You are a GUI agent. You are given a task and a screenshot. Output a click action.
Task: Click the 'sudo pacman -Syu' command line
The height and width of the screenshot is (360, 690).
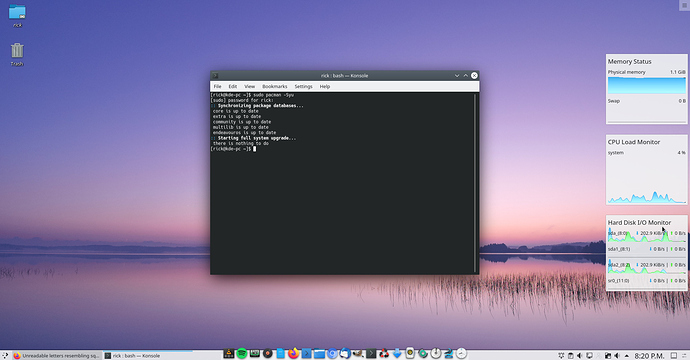(252, 95)
